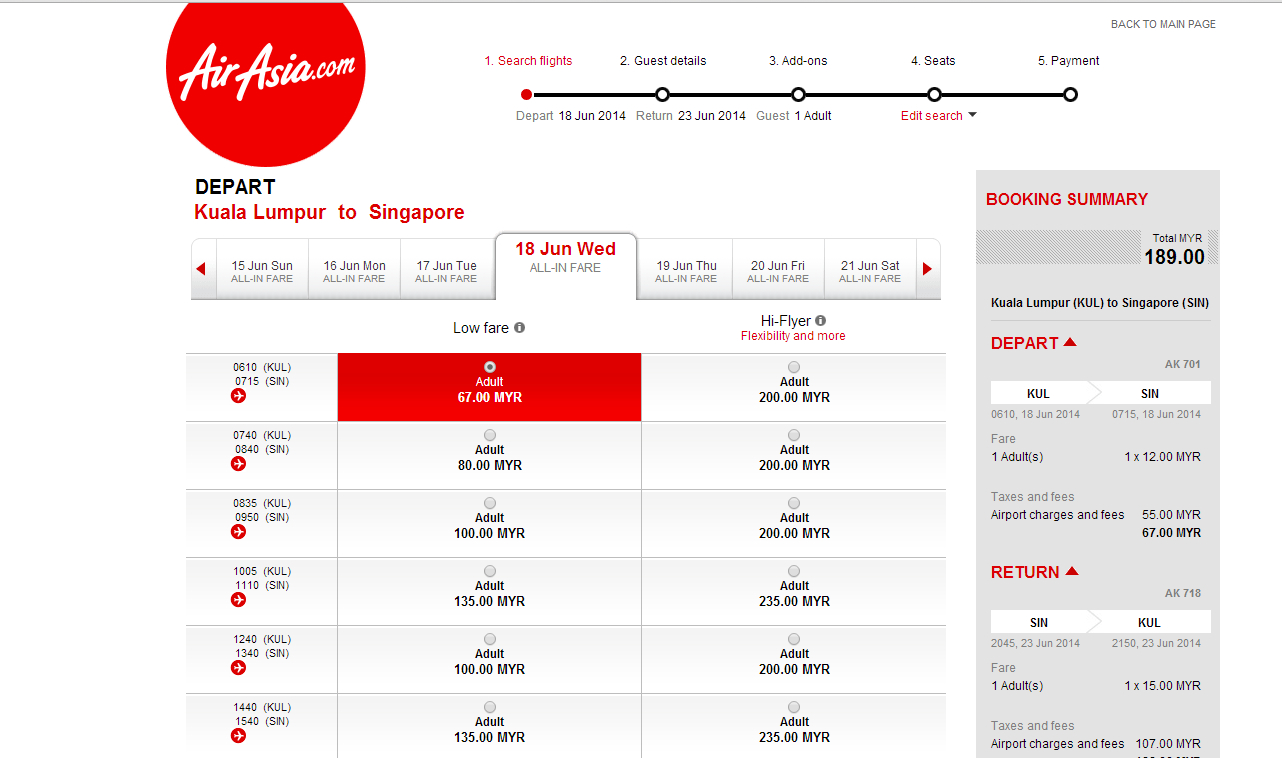Switch to 20 Jun Fri date tab
The height and width of the screenshot is (758, 1282).
778,271
